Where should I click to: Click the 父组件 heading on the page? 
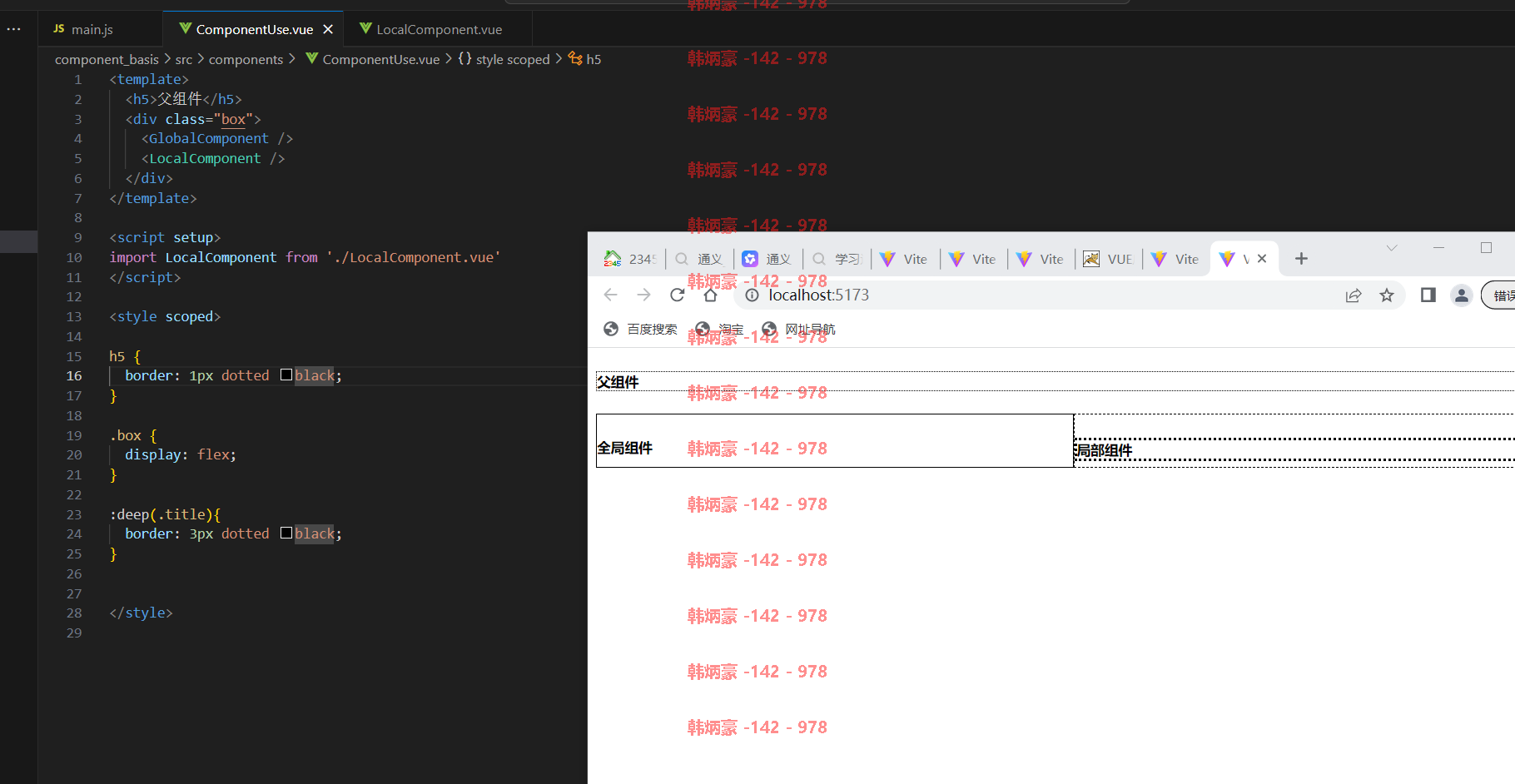click(618, 382)
